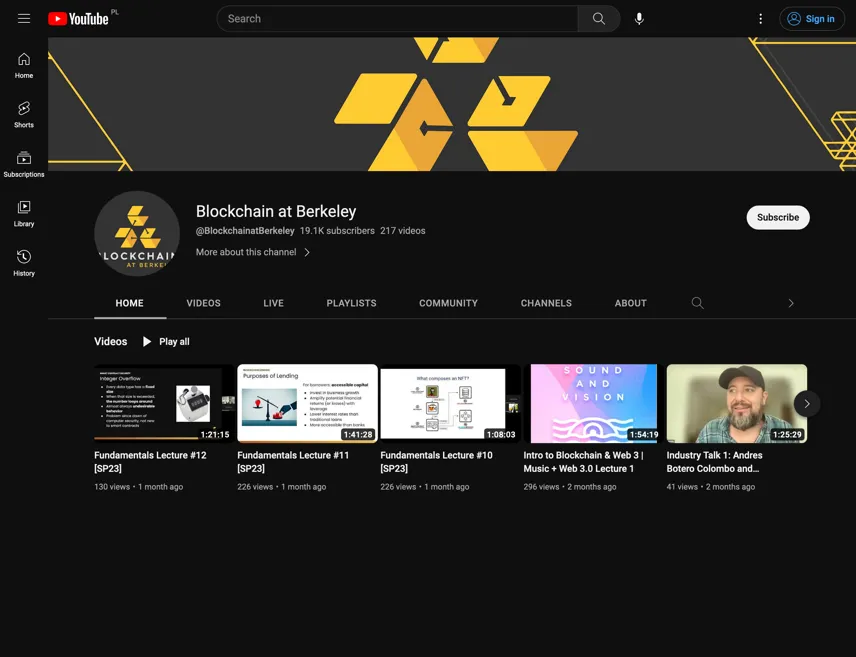Click the Play all label text
This screenshot has height=657, width=856.
pyautogui.click(x=174, y=341)
